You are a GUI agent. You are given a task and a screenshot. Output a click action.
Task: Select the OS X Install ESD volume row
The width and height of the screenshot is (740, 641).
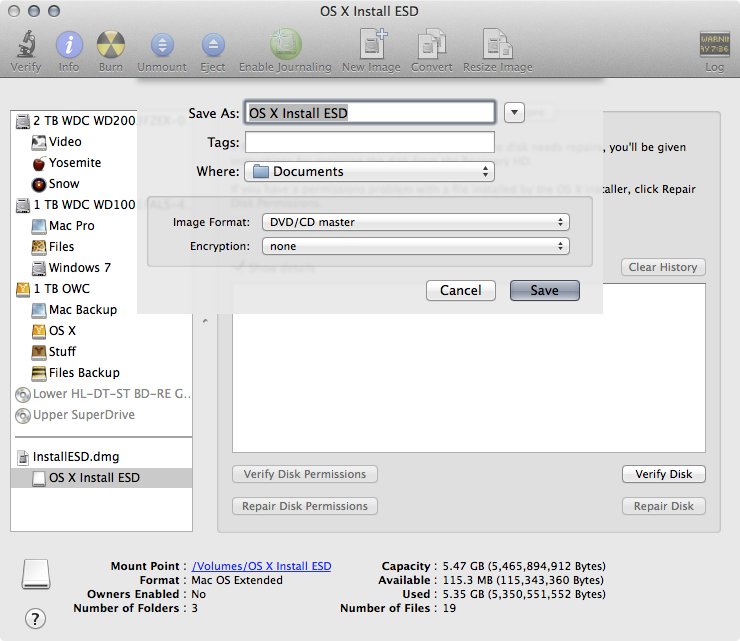tap(101, 478)
